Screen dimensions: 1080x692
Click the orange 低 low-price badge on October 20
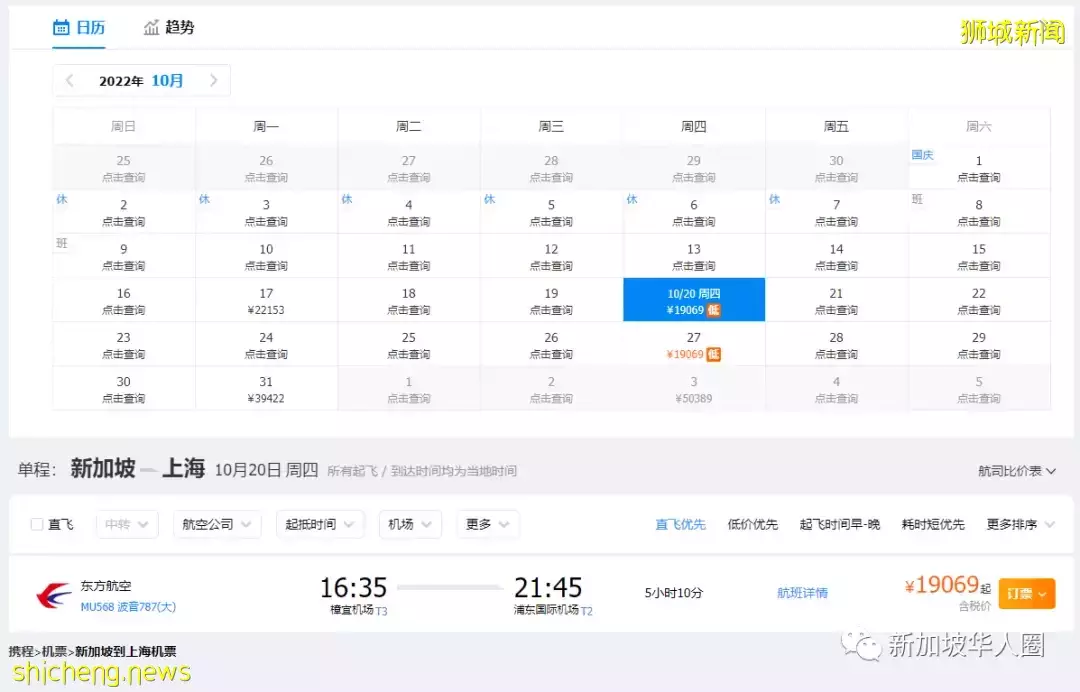716,310
